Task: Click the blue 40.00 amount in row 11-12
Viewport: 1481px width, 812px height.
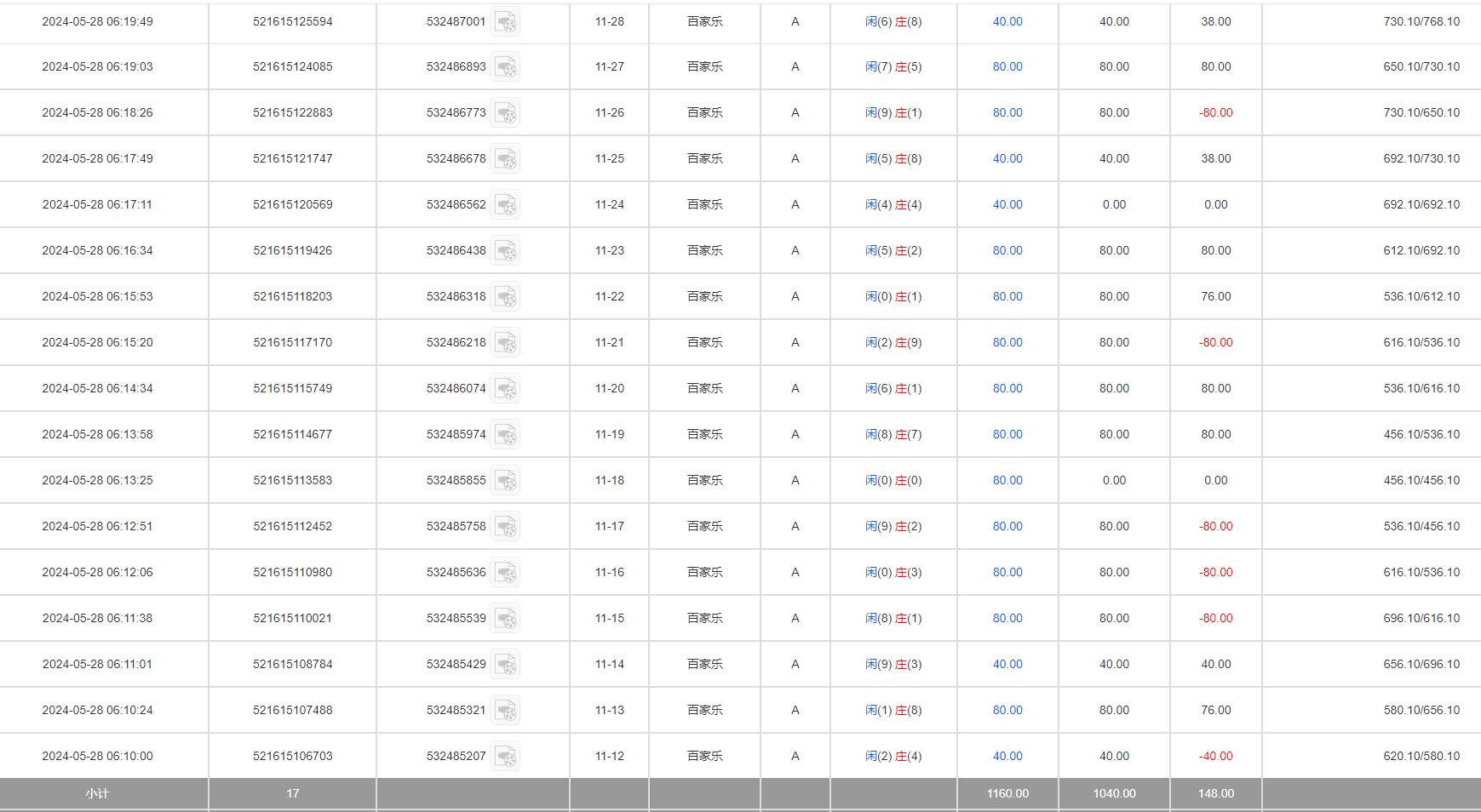Action: tap(1007, 756)
